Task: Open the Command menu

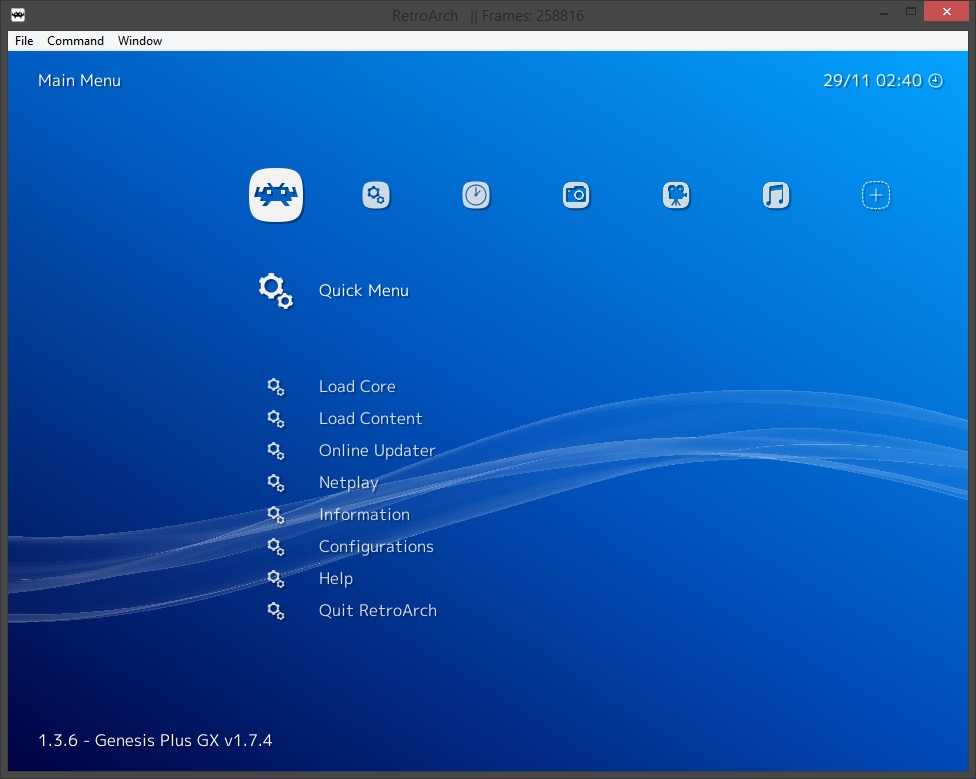Action: coord(75,41)
